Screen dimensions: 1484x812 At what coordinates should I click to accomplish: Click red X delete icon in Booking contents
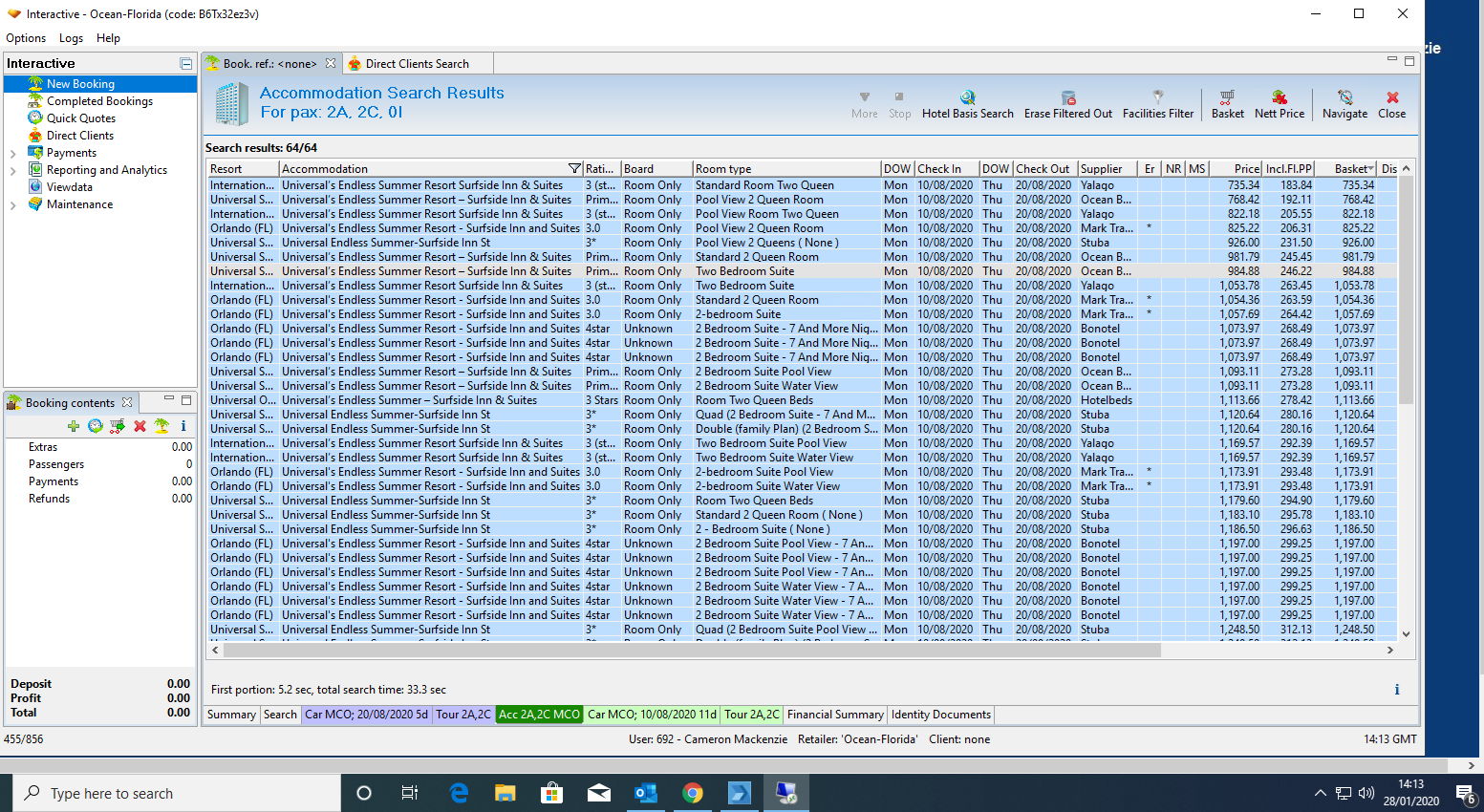[140, 426]
